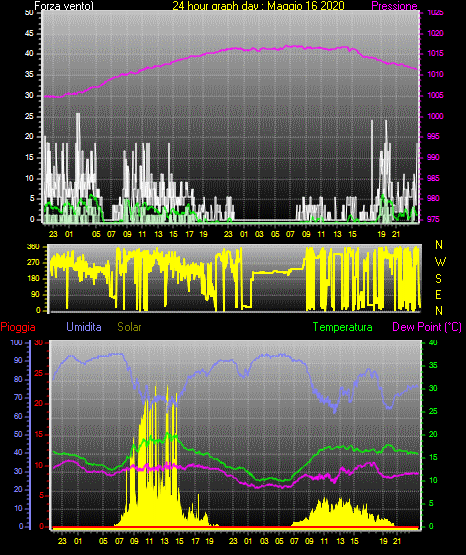466x555 pixels.
Task: Click humidity axis value 50
Action: click(x=18, y=434)
